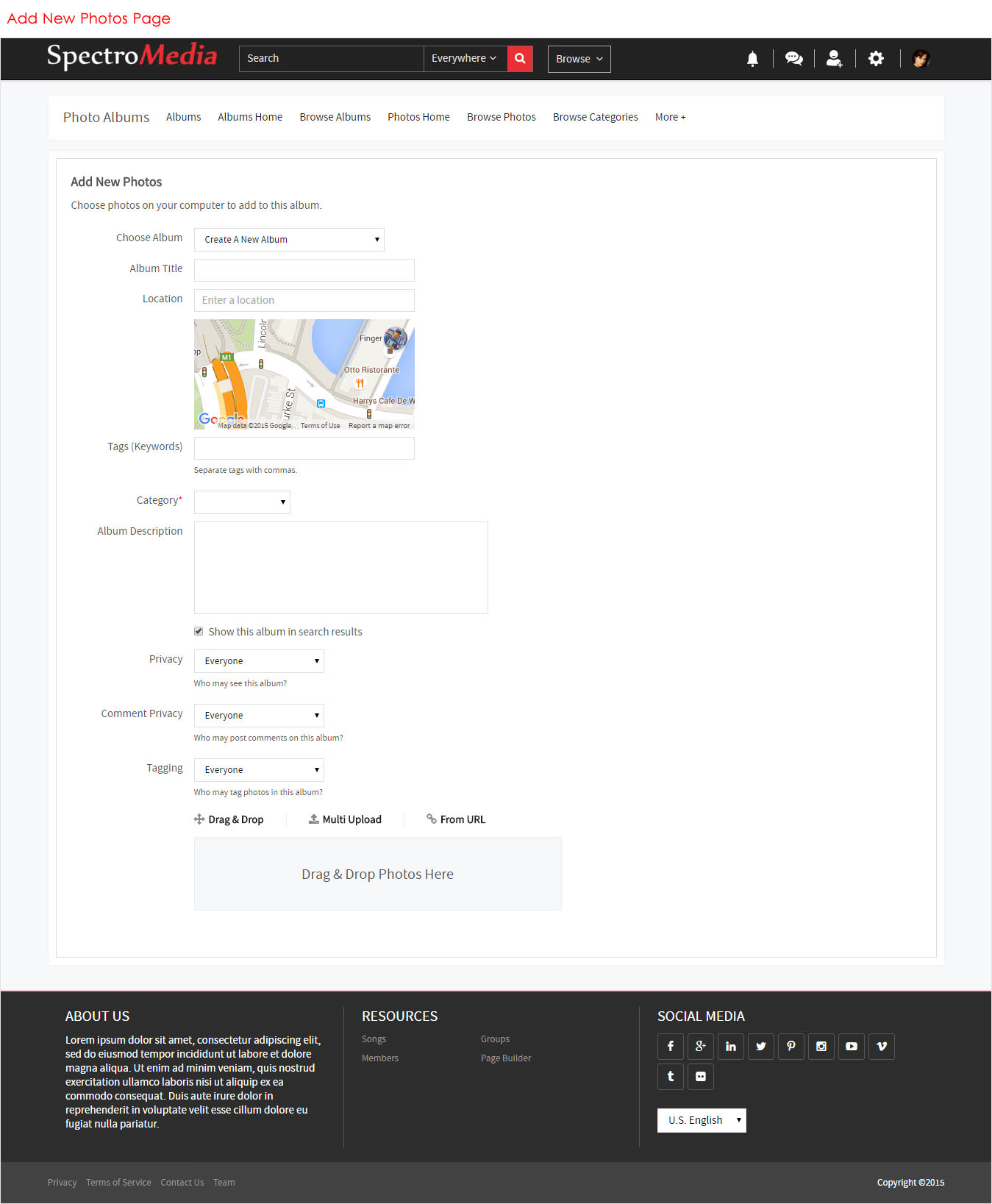Click the notifications bell icon
Viewport: 992px width, 1204px height.
pyautogui.click(x=752, y=59)
